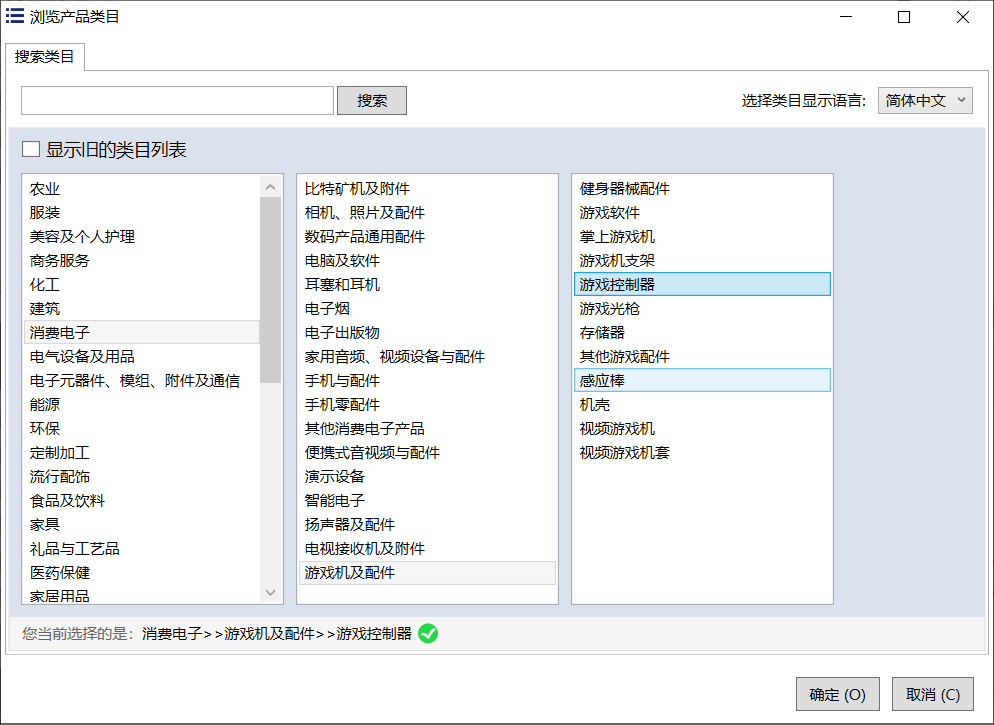
Task: Choose 扬声器及配件 subcategory
Action: coord(427,525)
